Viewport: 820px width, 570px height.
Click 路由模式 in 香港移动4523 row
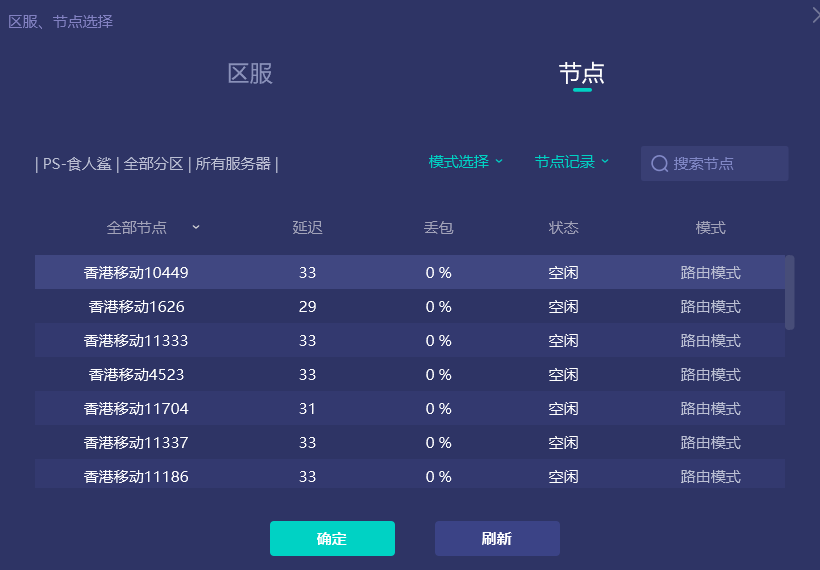710,374
